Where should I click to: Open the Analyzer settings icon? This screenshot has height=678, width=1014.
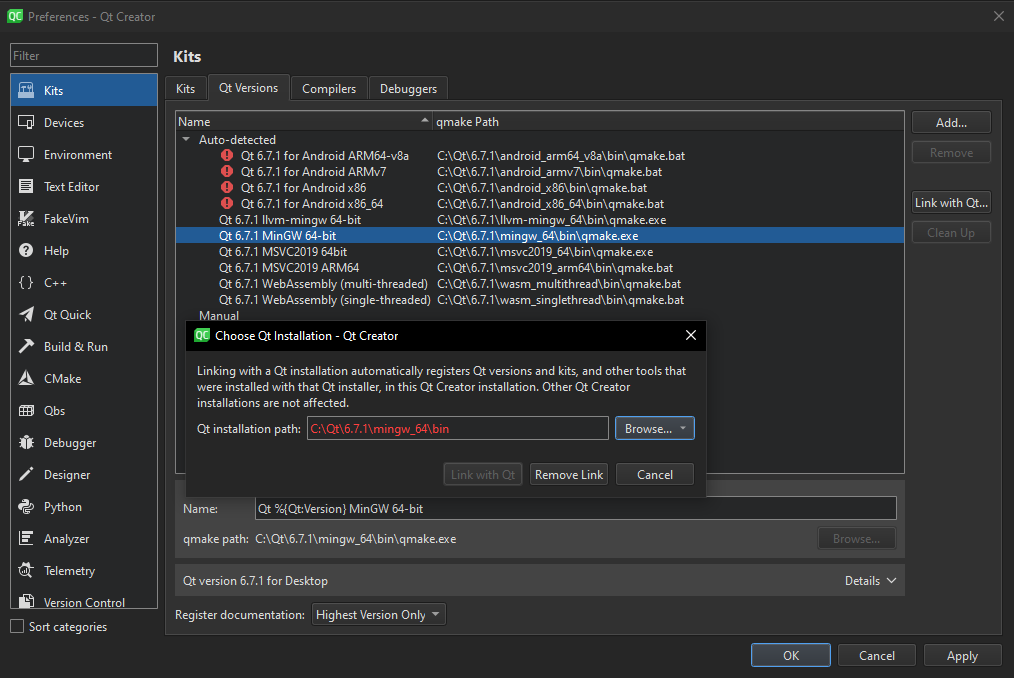(26, 538)
